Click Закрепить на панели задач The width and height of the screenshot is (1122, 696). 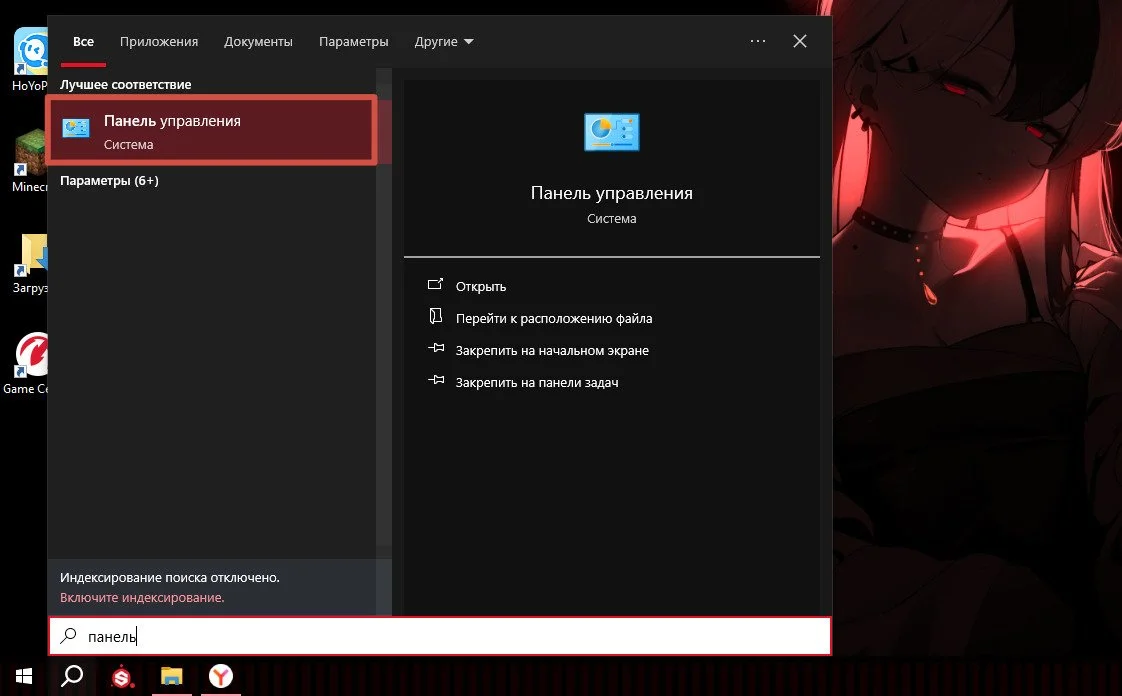click(x=537, y=383)
